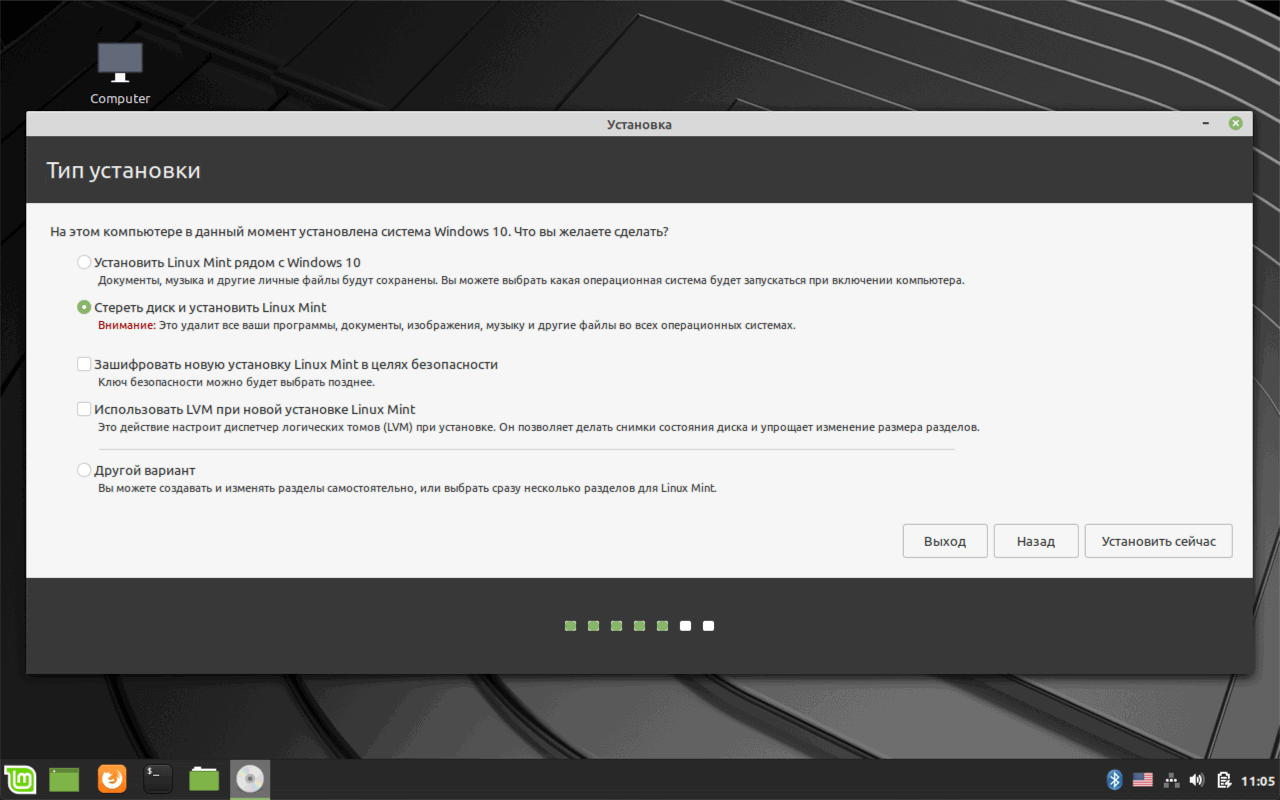The image size is (1280, 800).
Task: Click the Windows 10 detected question text
Action: coord(359,232)
